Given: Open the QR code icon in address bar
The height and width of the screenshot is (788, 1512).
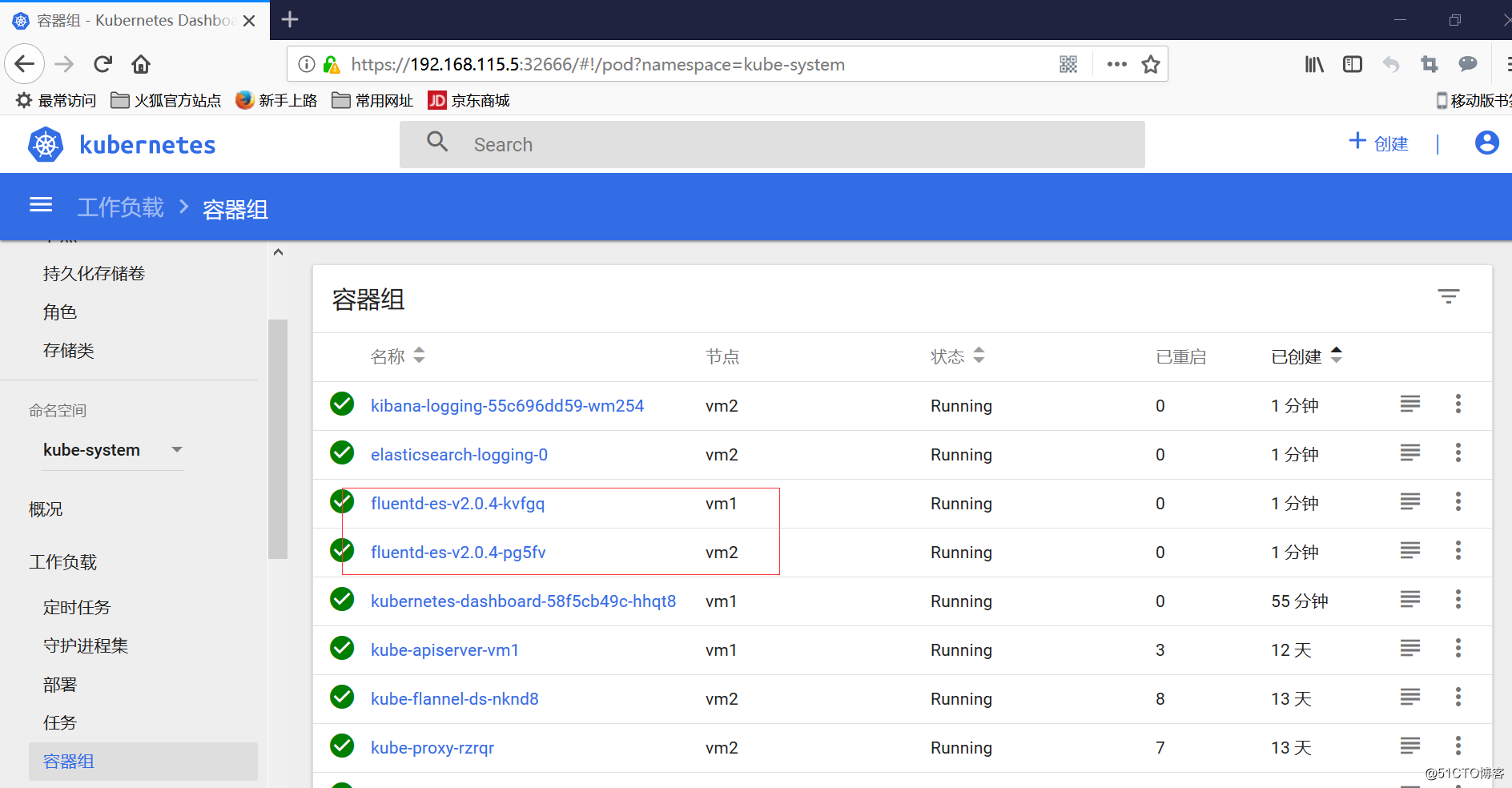Looking at the screenshot, I should click(x=1068, y=64).
